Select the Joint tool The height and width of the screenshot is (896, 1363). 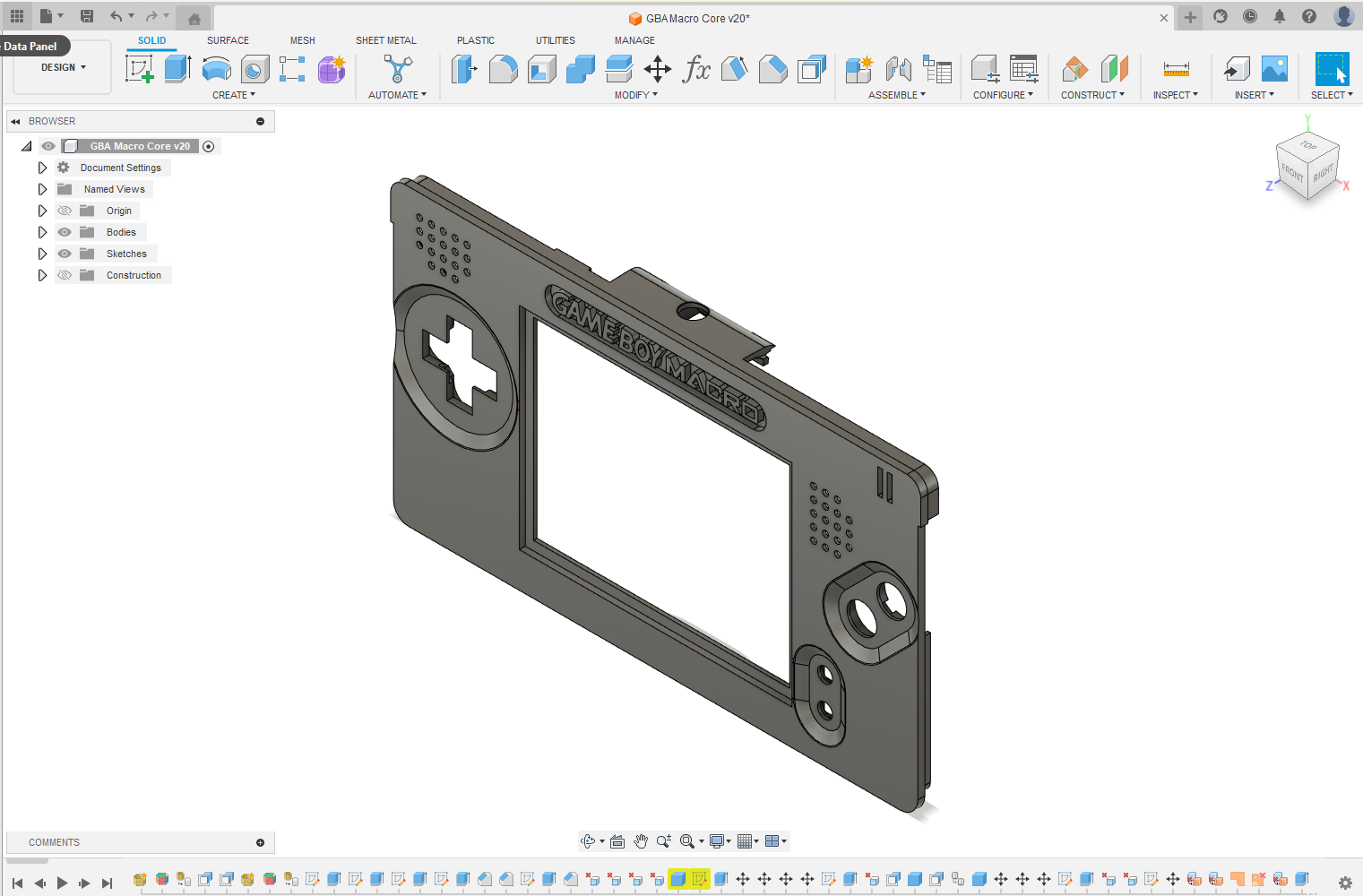click(x=898, y=69)
